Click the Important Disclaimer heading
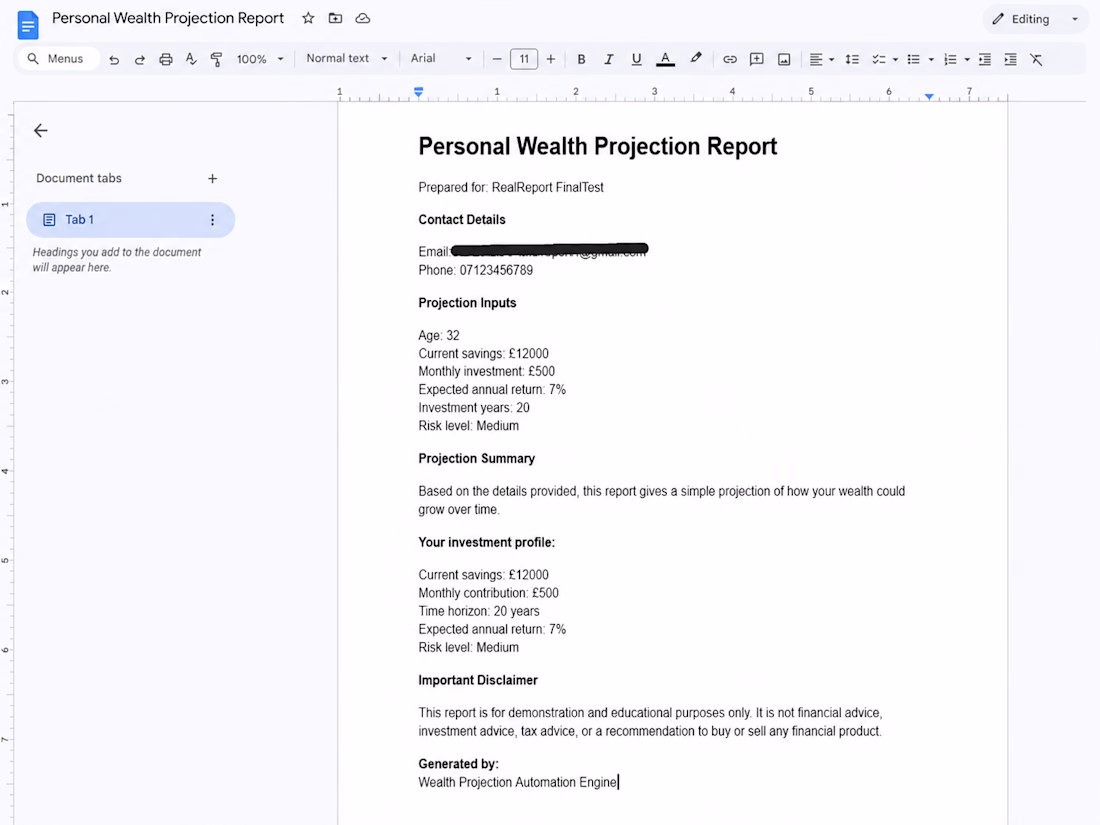This screenshot has width=1100, height=825. pyautogui.click(x=478, y=680)
